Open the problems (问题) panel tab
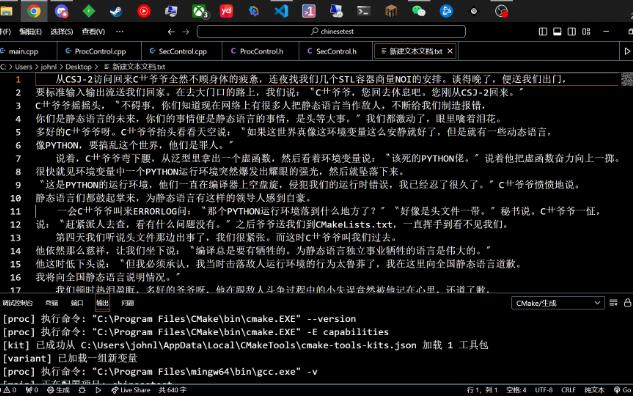The image size is (633, 396). (x=128, y=303)
